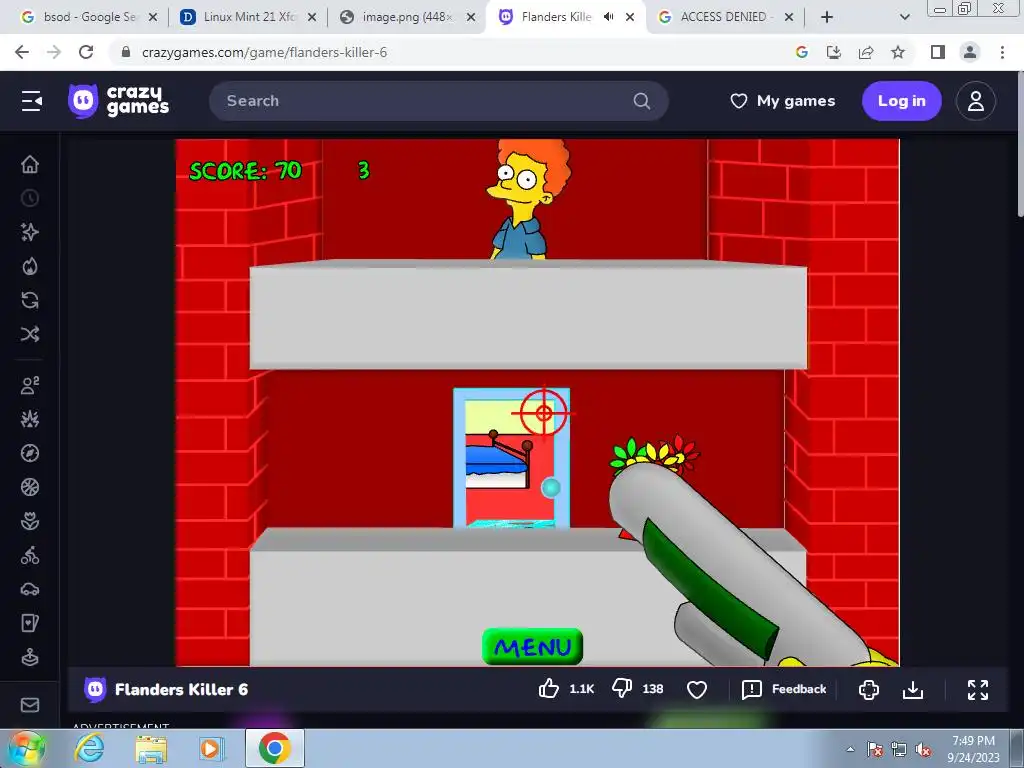Show hidden system tray icons
Screen dimensions: 1024x768
850,749
